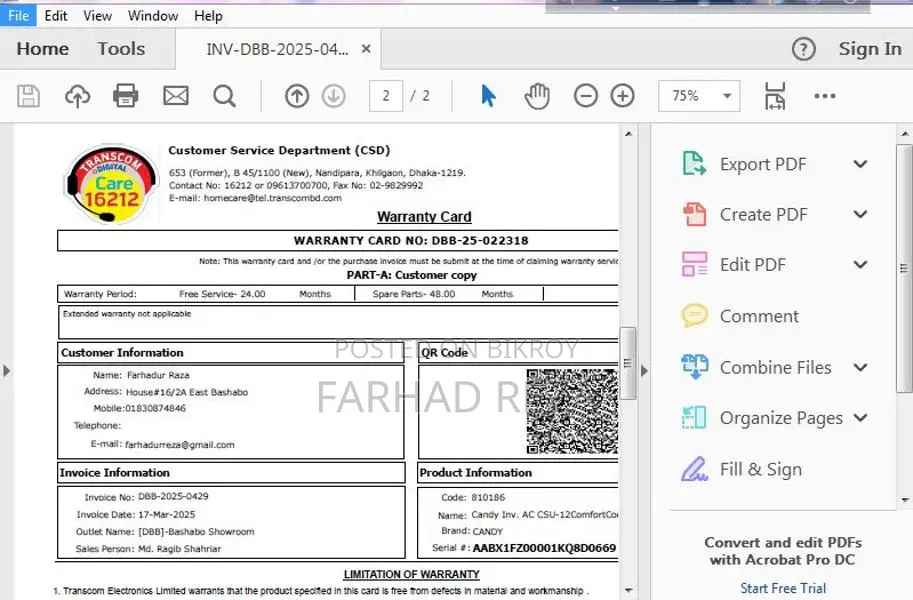Click document scrollbar up arrow
Viewport: 913px width, 600px height.
(x=628, y=133)
